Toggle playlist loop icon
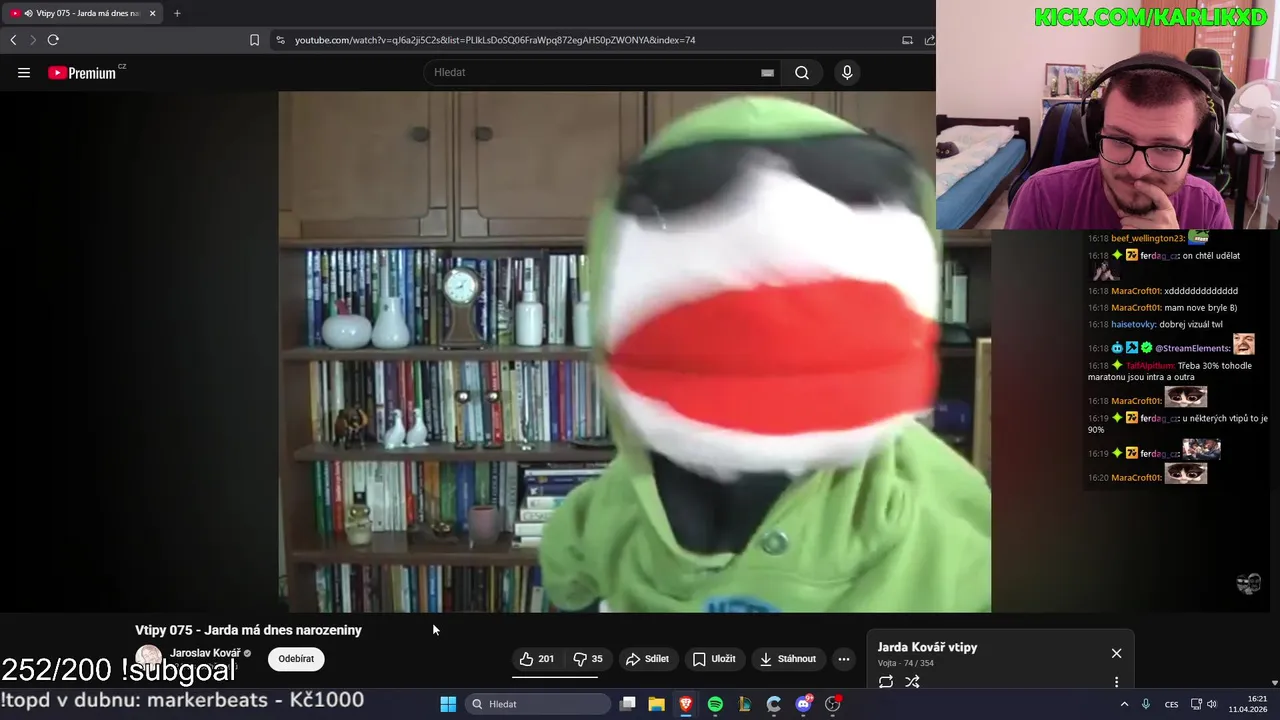 [886, 682]
